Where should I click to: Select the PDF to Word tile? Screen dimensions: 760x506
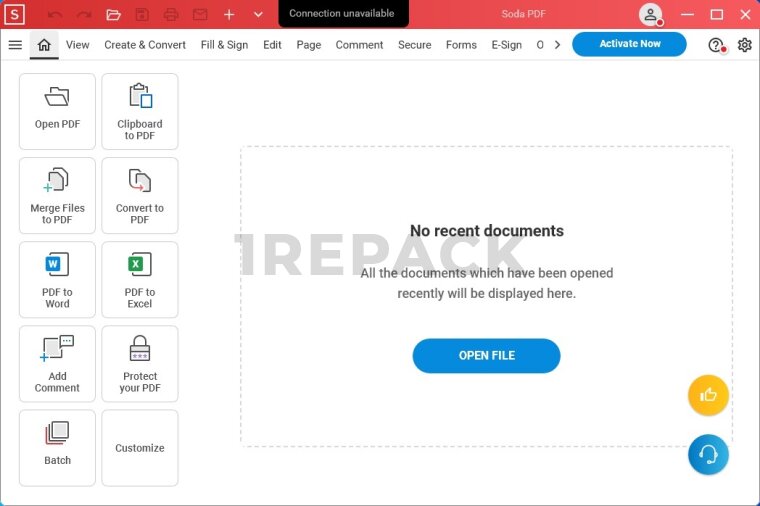(57, 280)
